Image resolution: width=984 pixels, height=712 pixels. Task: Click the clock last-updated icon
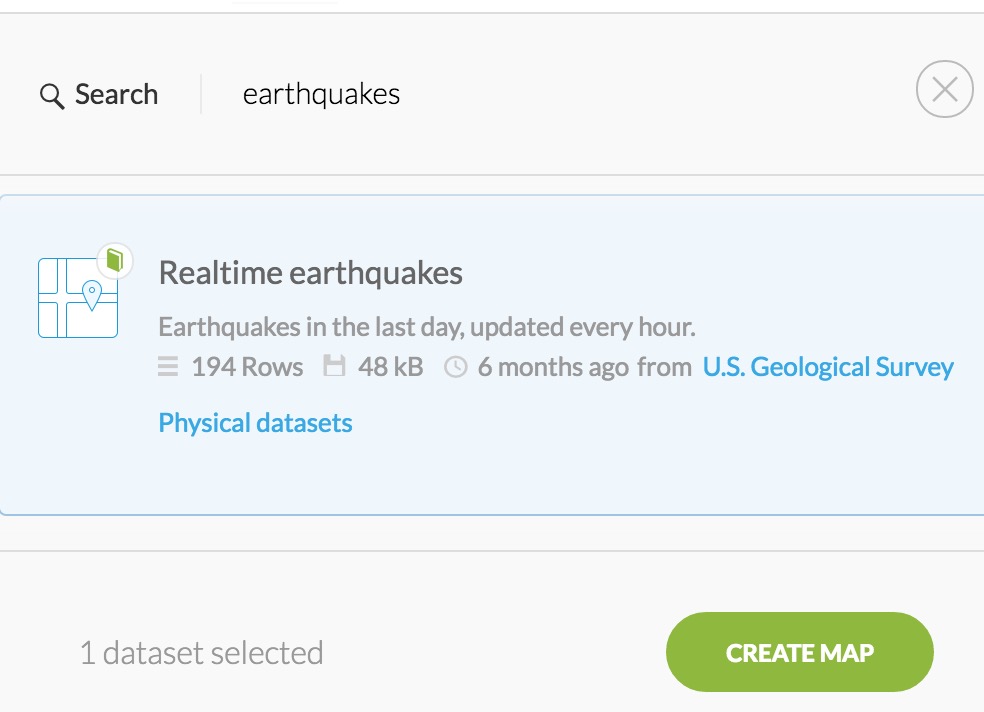pyautogui.click(x=455, y=368)
